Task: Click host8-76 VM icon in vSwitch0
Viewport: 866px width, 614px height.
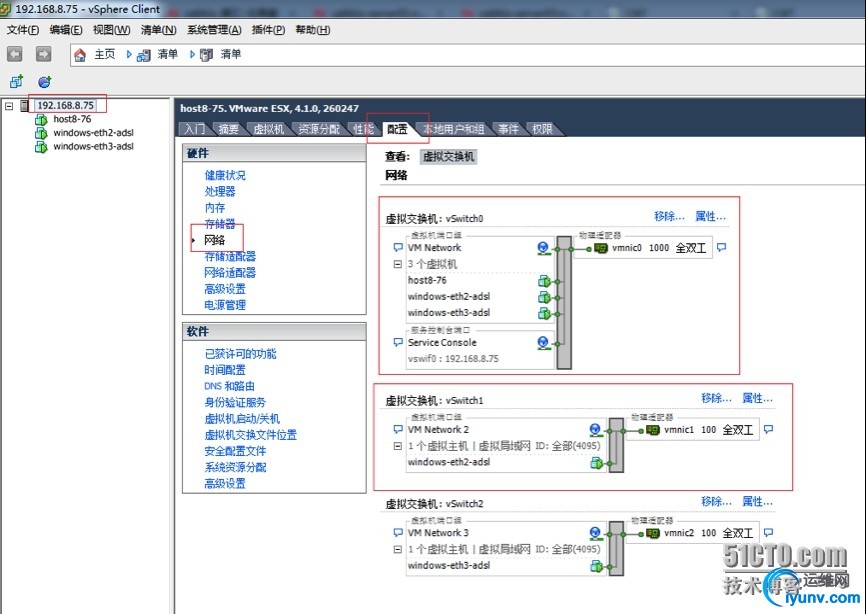Action: [544, 281]
